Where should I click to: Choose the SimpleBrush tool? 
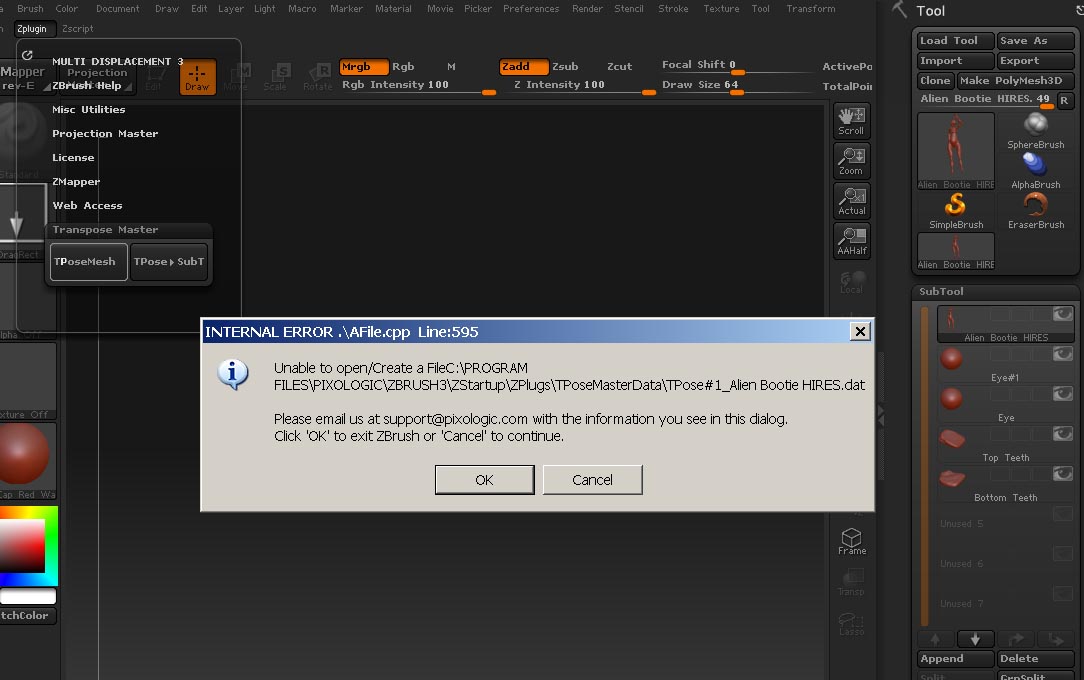click(x=956, y=211)
